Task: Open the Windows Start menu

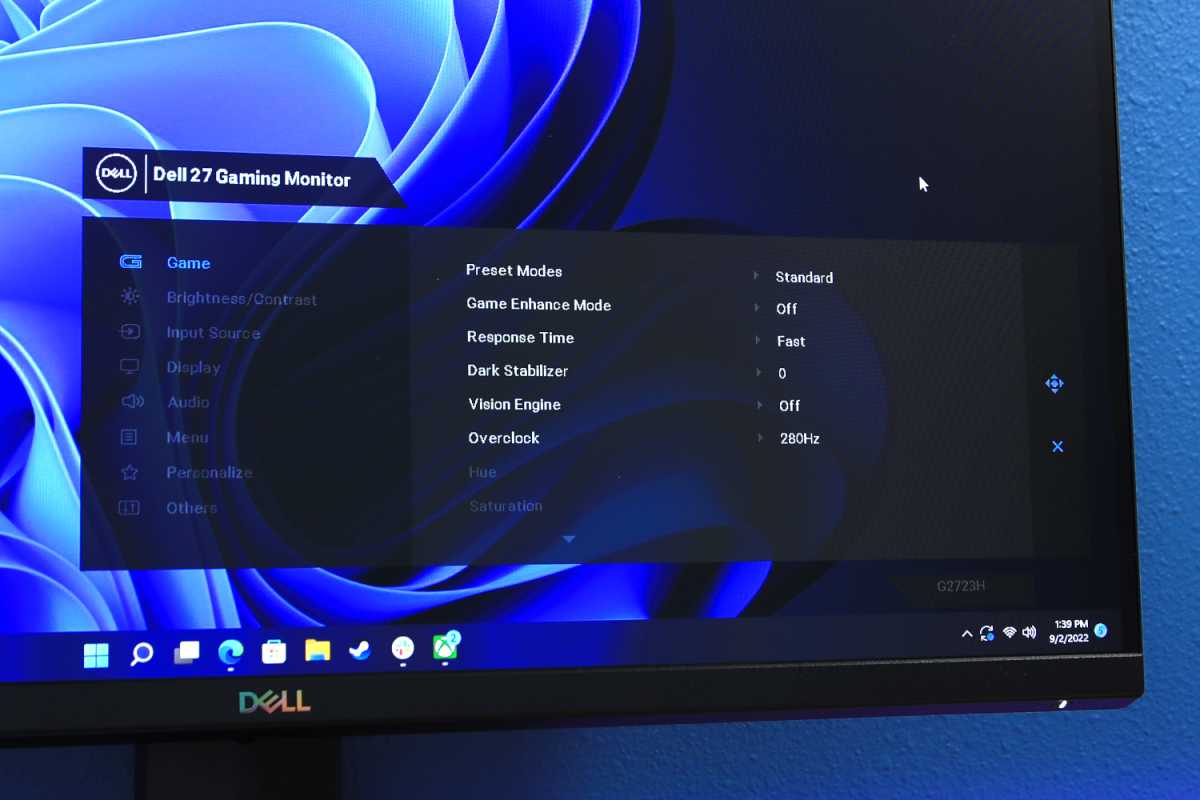Action: coord(96,655)
